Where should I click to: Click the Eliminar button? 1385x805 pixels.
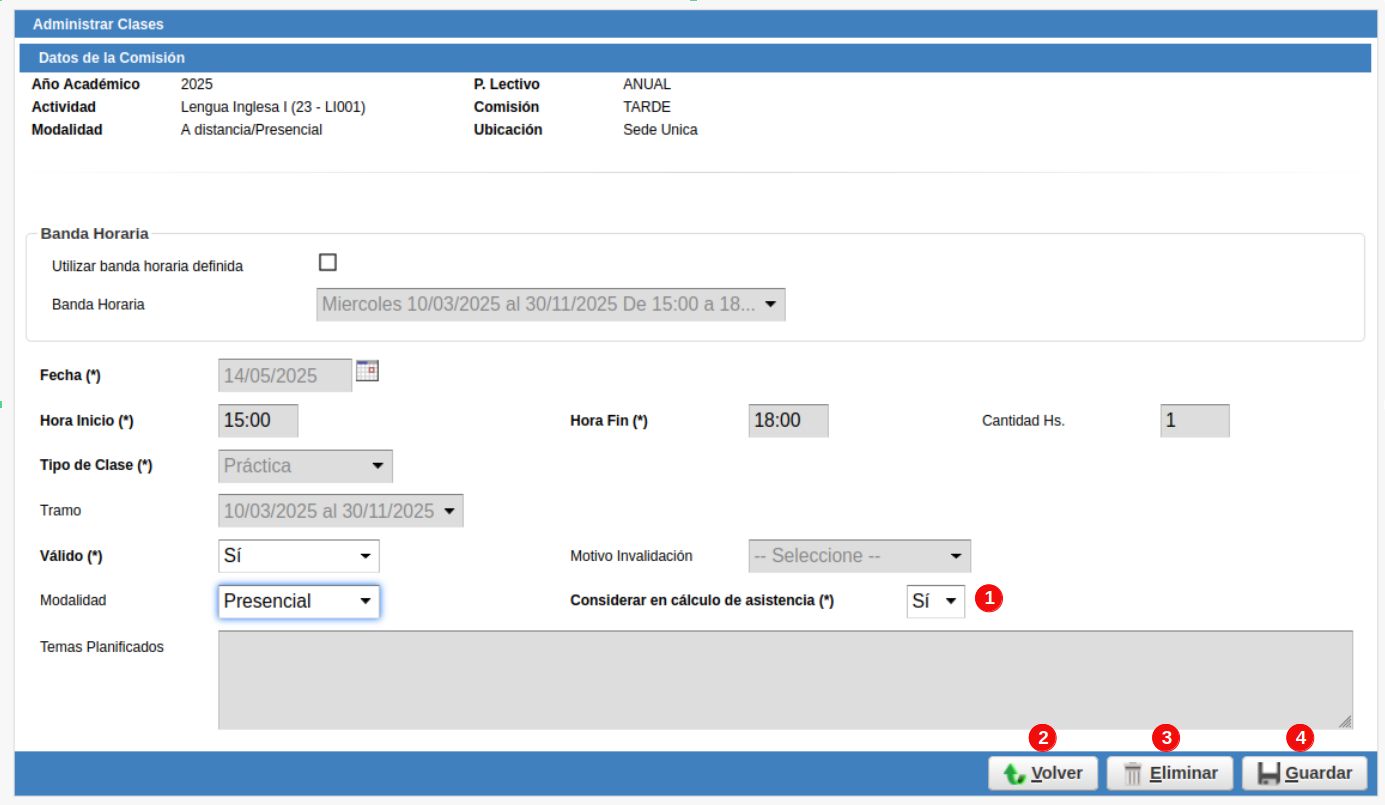(x=1170, y=773)
